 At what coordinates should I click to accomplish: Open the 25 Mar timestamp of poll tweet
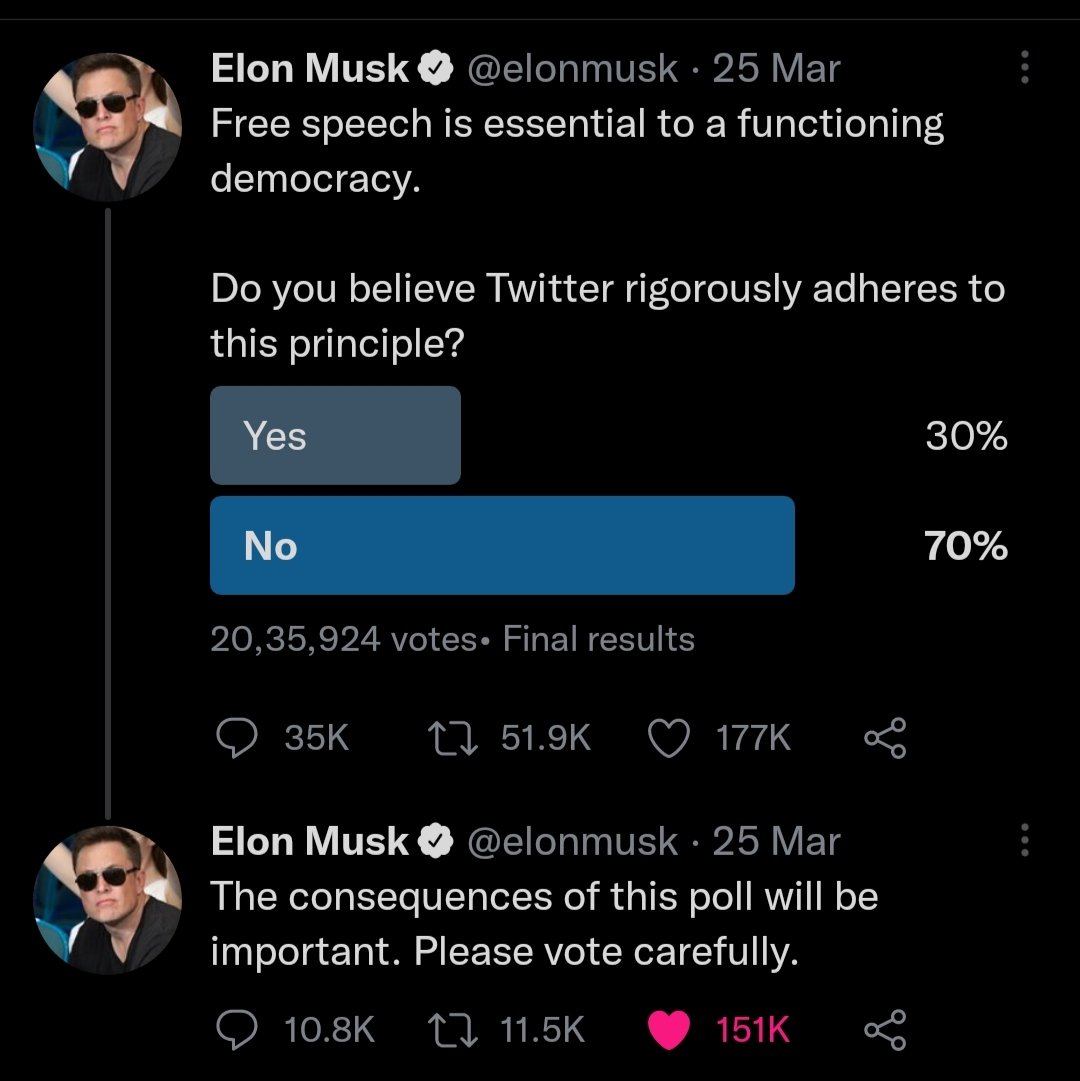click(776, 68)
